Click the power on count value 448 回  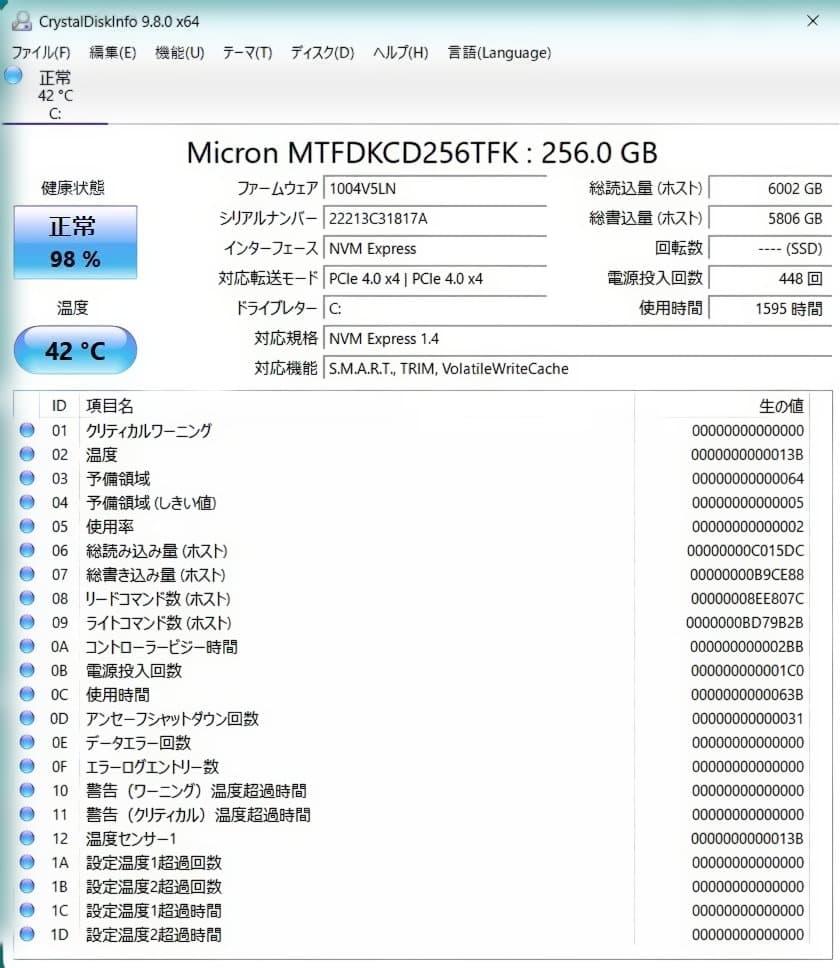point(770,278)
